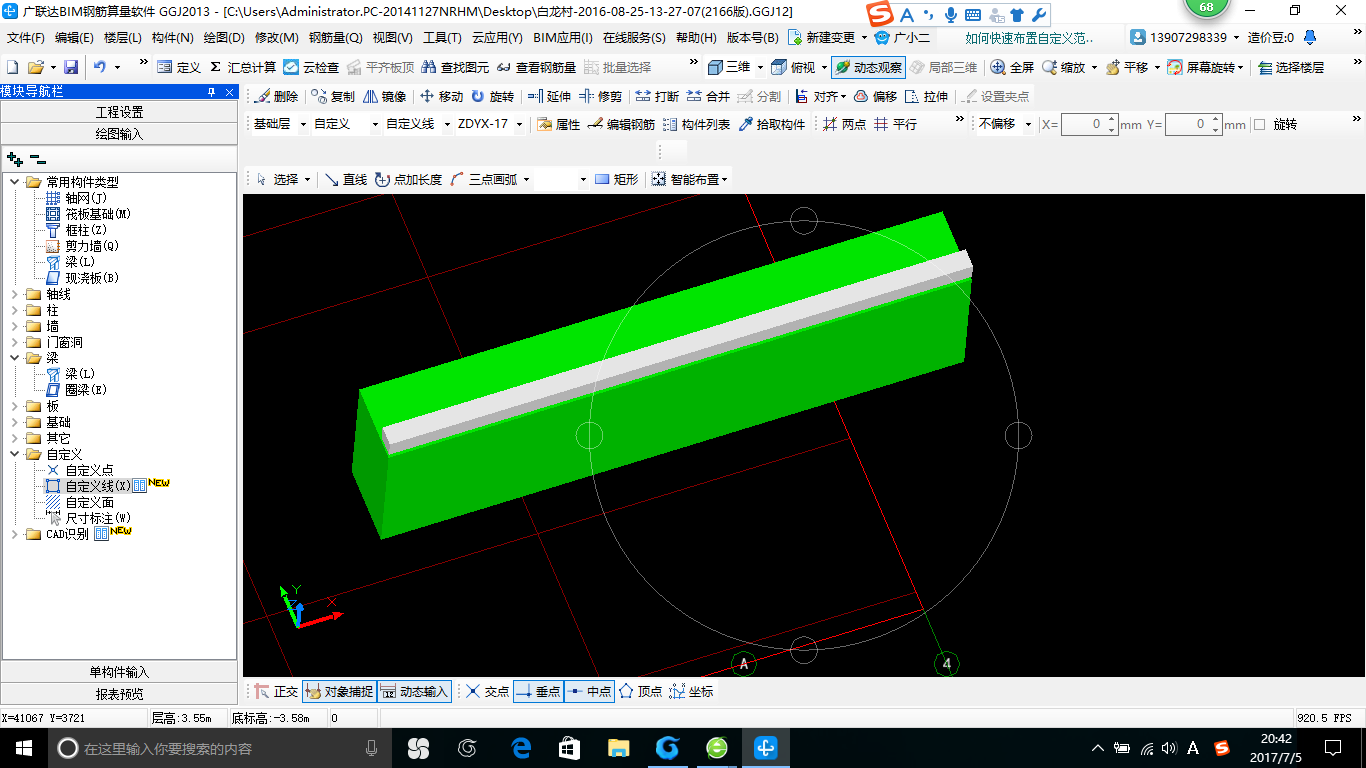Viewport: 1366px width, 768px height.
Task: Toggle 动态观察 (dynamic orbit) mode
Action: 868,67
